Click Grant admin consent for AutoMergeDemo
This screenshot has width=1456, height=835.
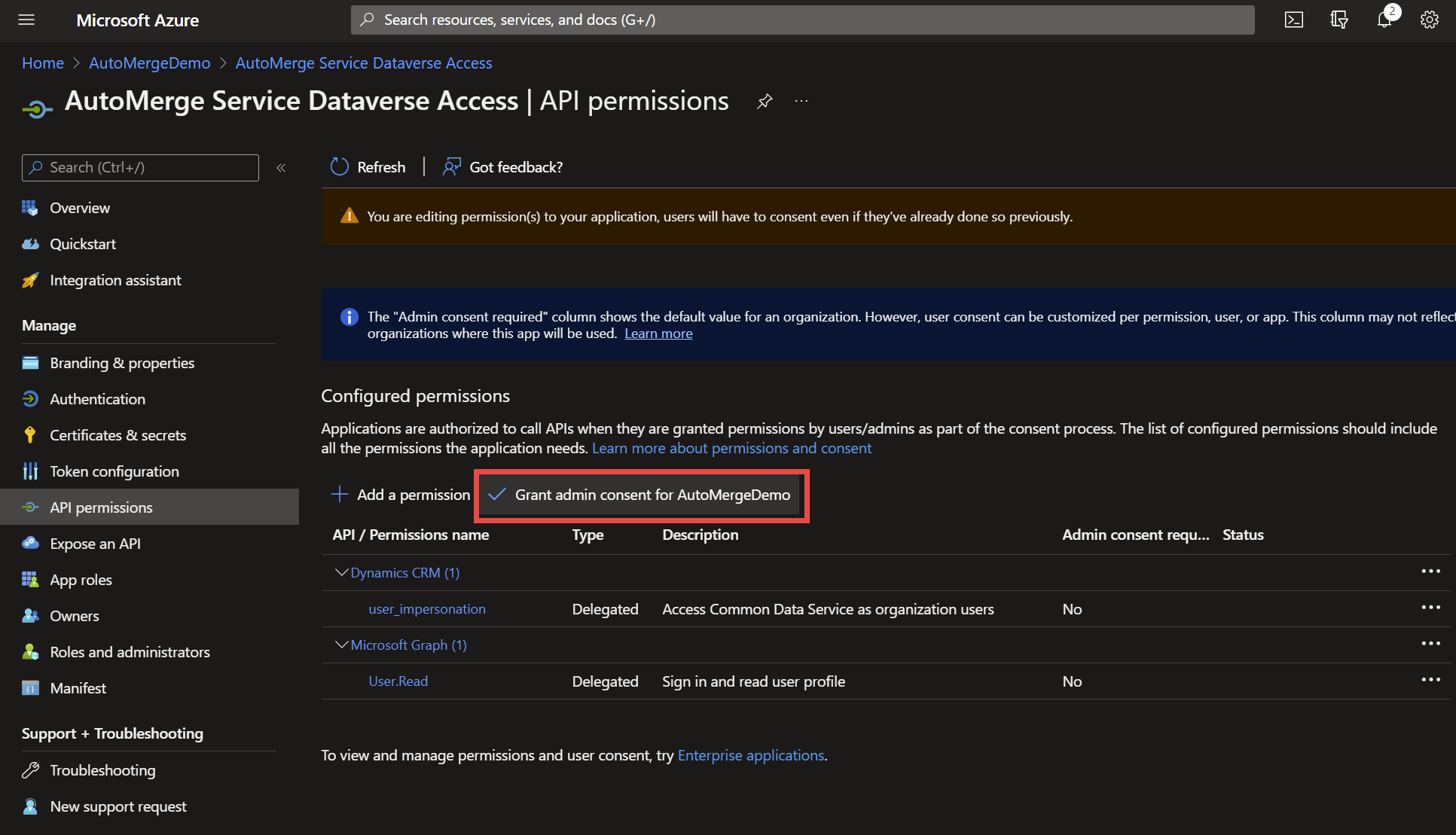coord(640,495)
